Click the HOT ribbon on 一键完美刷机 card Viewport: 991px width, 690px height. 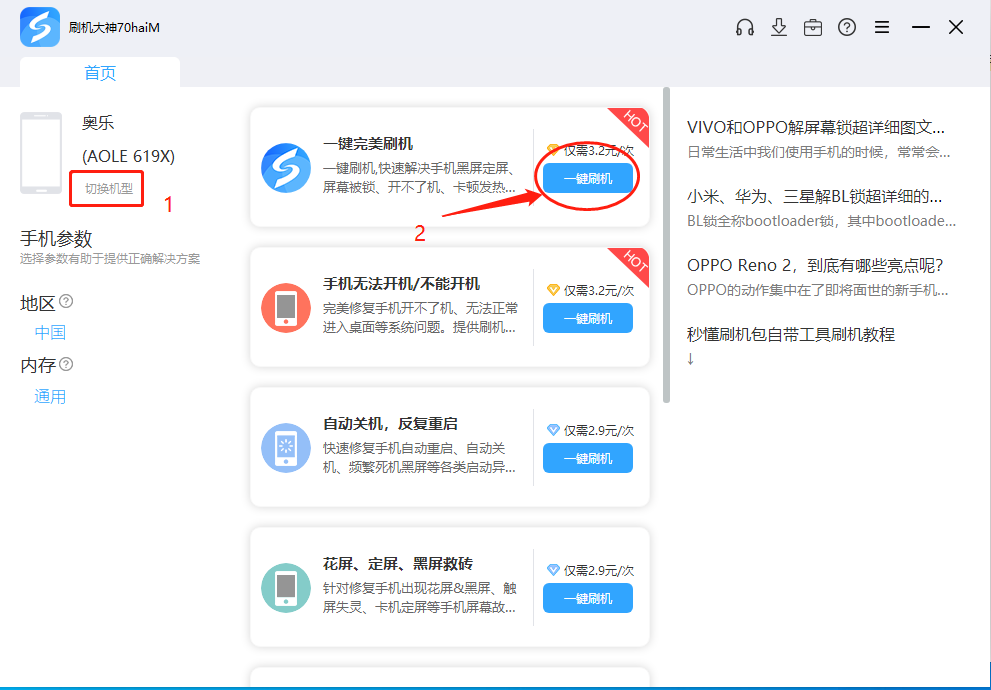[x=633, y=124]
